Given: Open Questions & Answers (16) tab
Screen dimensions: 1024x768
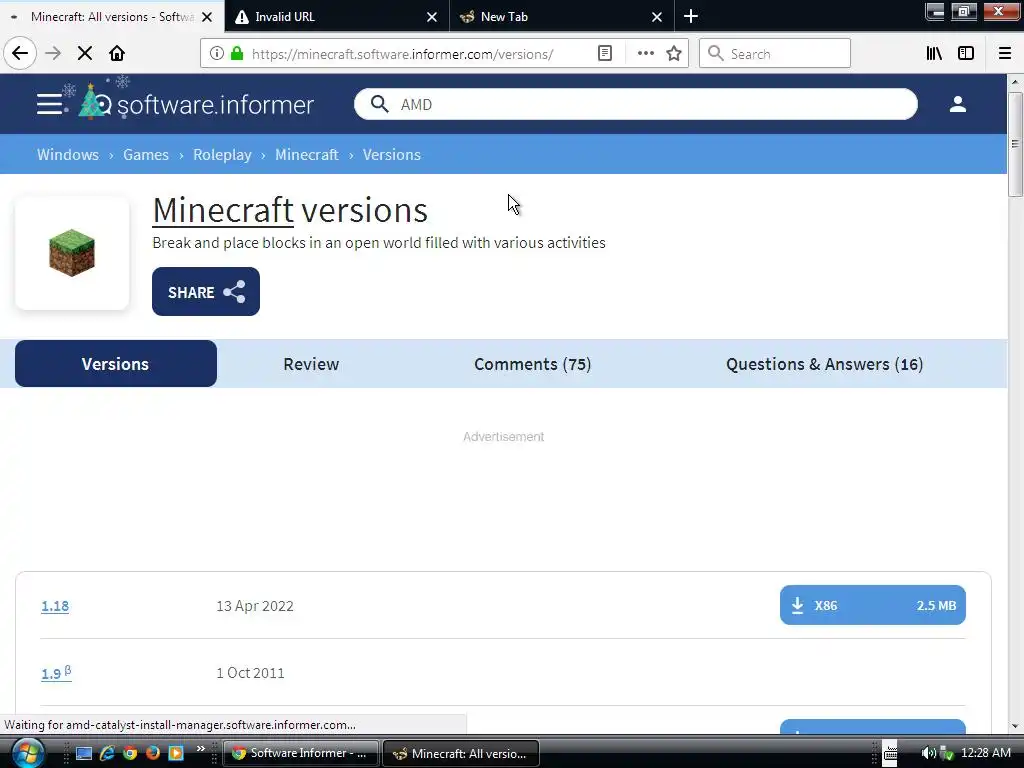Looking at the screenshot, I should pyautogui.click(x=824, y=364).
